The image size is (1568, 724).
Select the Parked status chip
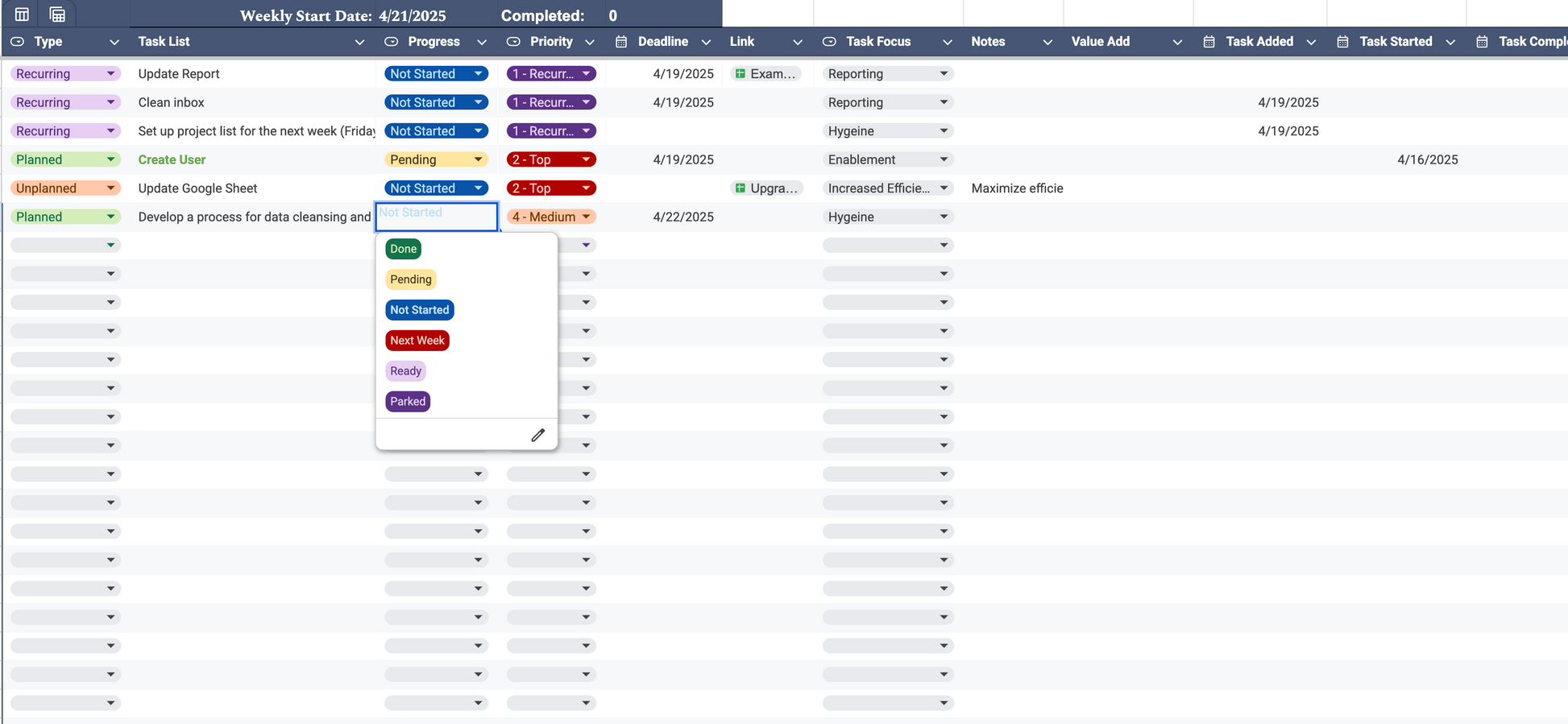pos(408,402)
